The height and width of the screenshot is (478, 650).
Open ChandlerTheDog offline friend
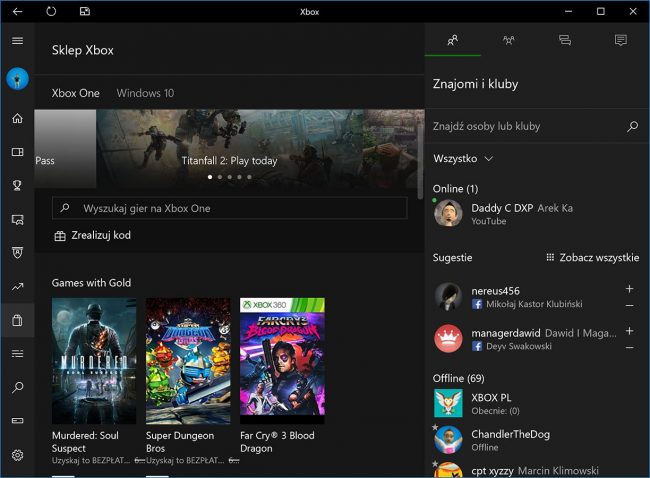click(537, 440)
